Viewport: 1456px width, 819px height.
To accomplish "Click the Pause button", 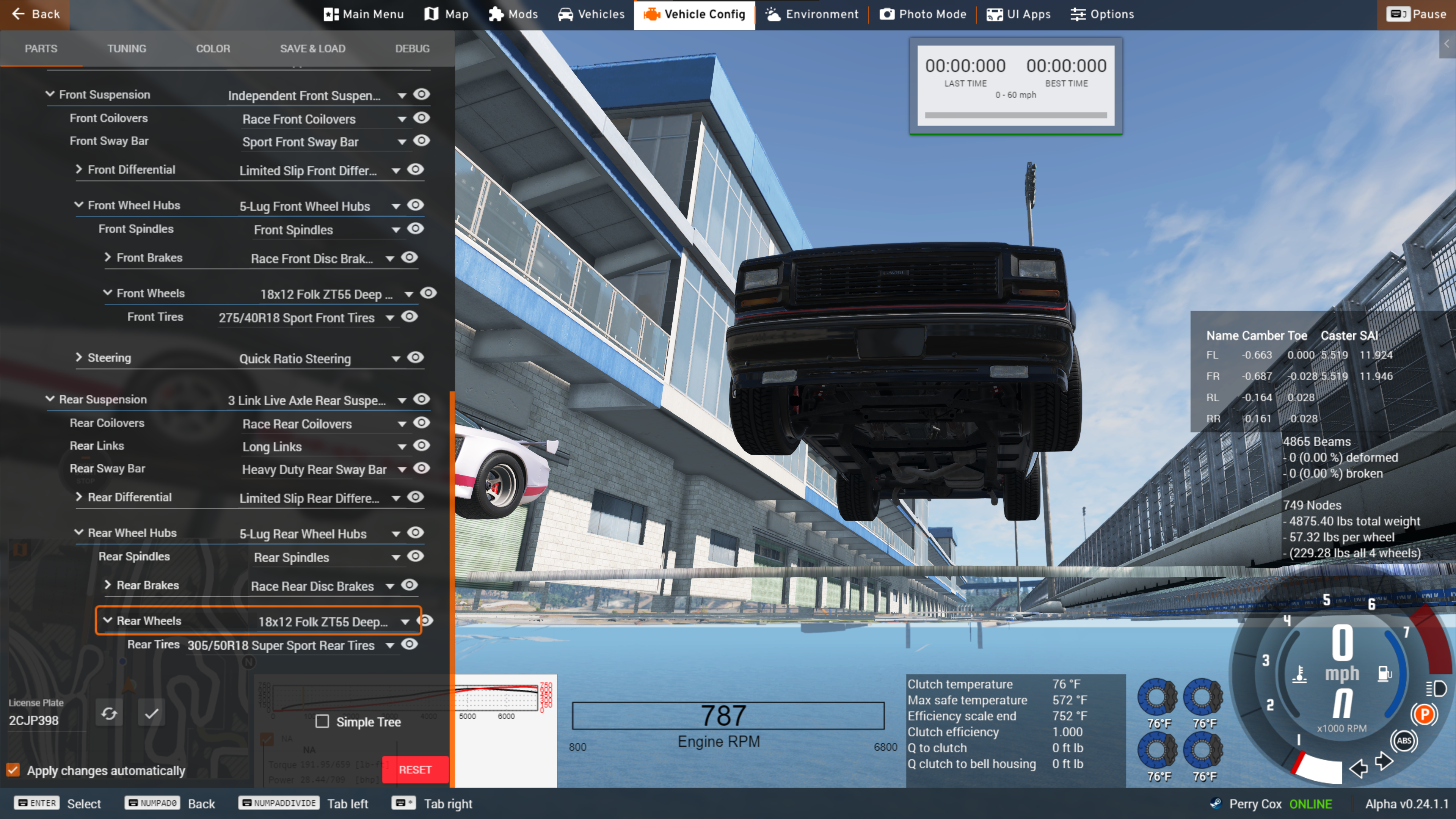I will [1417, 14].
